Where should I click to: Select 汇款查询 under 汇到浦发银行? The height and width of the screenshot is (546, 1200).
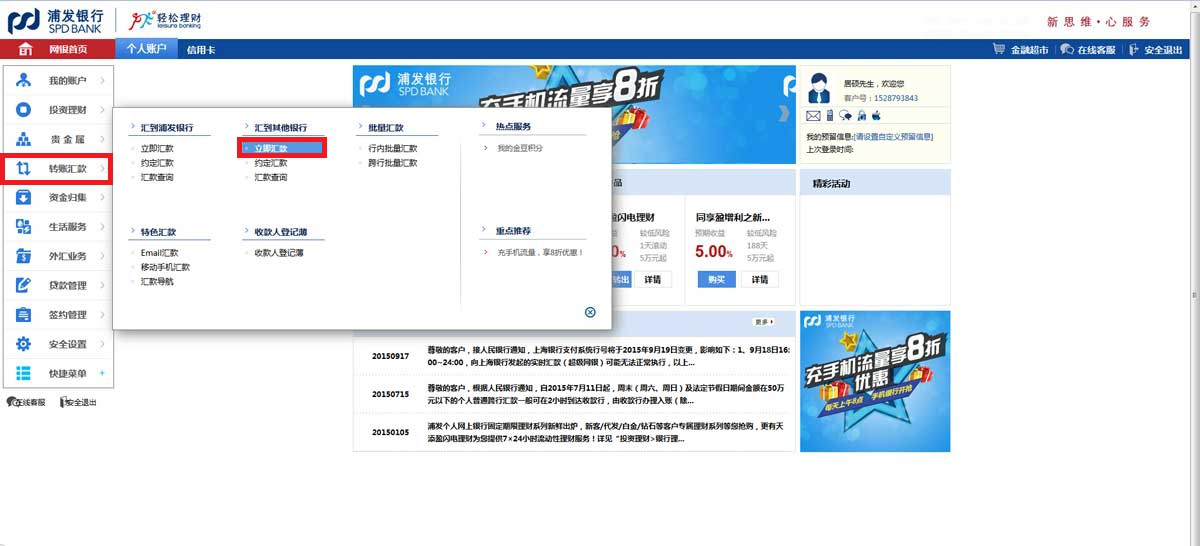point(157,177)
